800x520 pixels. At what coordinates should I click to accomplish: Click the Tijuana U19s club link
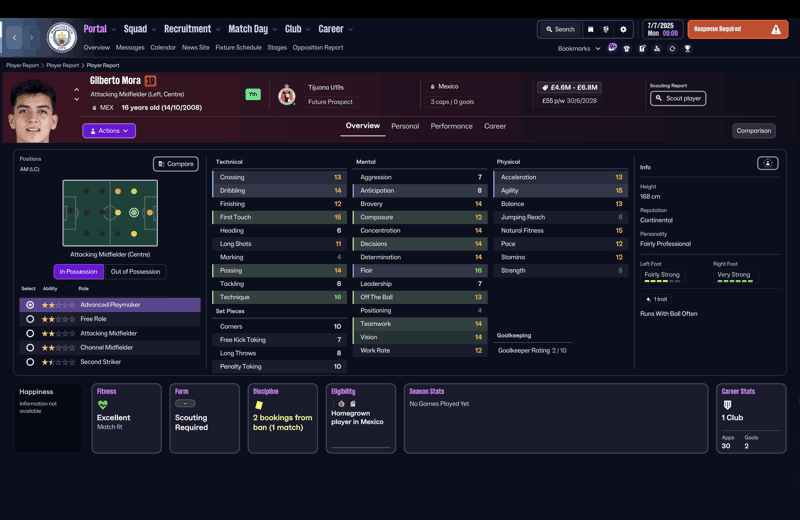326,87
